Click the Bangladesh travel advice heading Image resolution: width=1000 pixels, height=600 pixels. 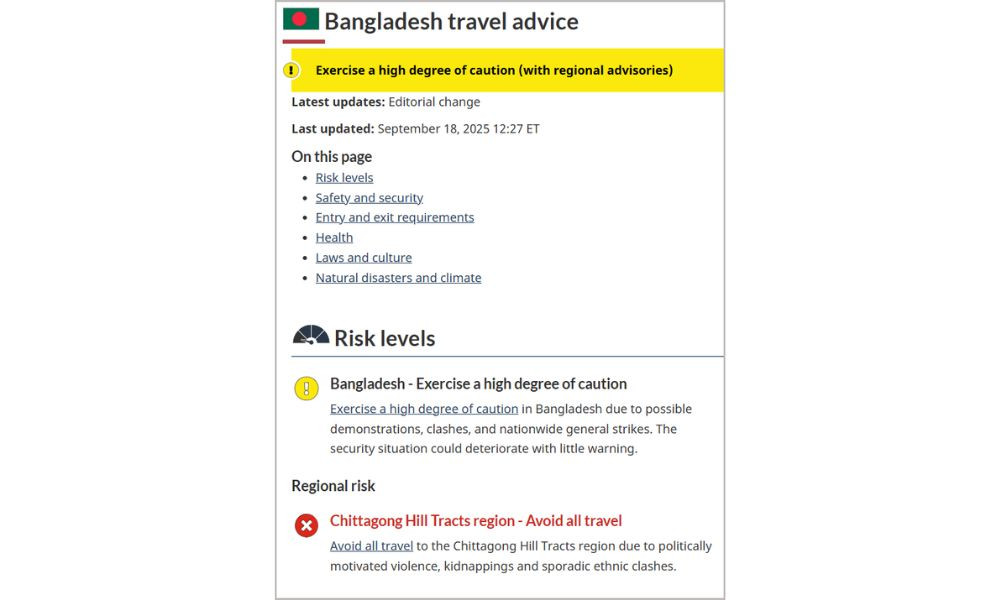pos(450,20)
